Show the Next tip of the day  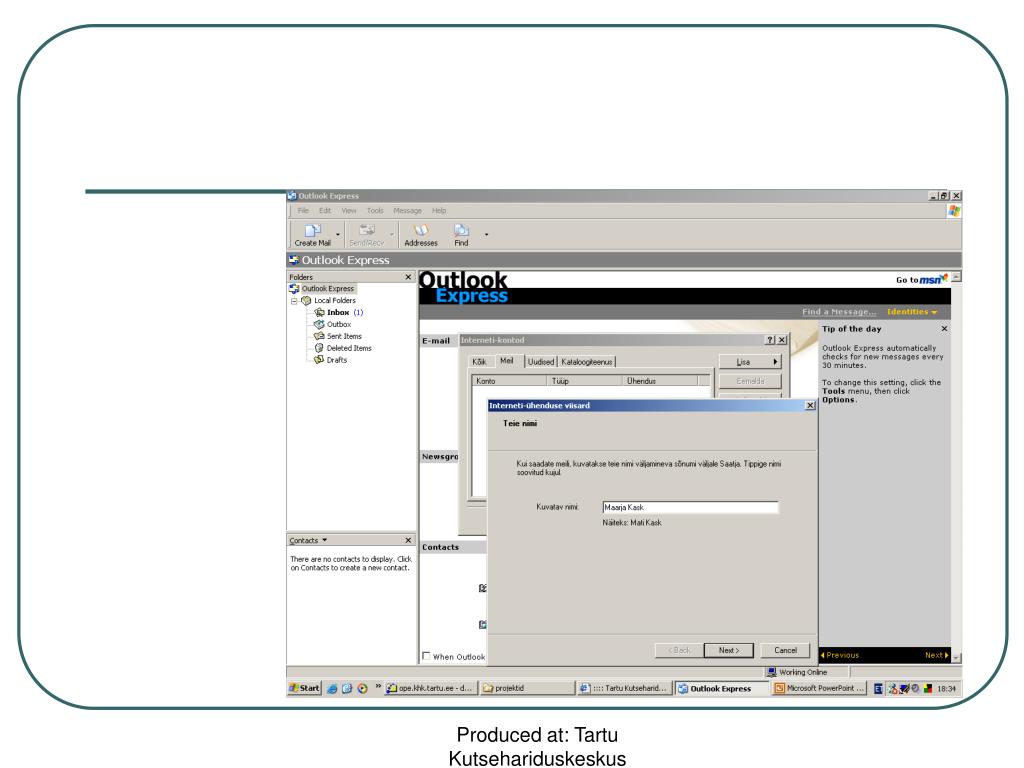[936, 655]
